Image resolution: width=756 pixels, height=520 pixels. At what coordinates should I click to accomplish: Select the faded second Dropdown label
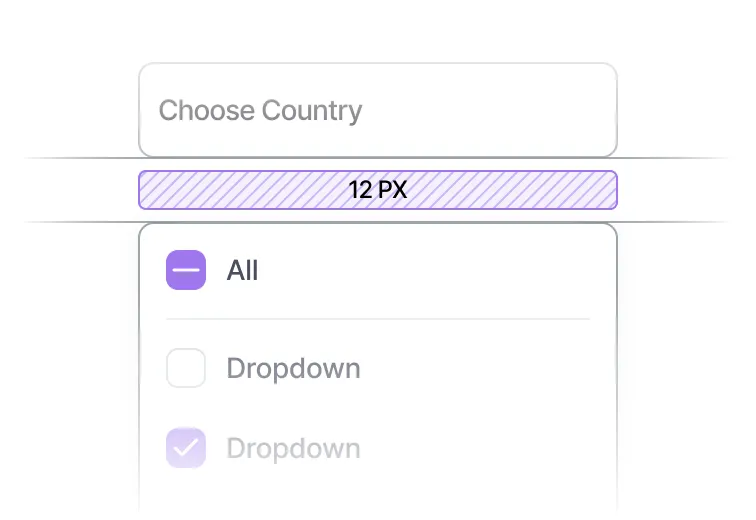tap(293, 447)
